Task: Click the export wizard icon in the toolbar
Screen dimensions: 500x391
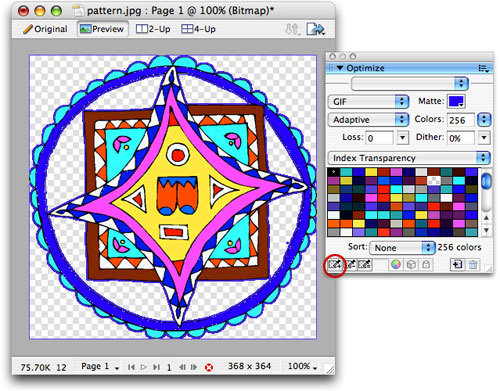Action: 315,29
